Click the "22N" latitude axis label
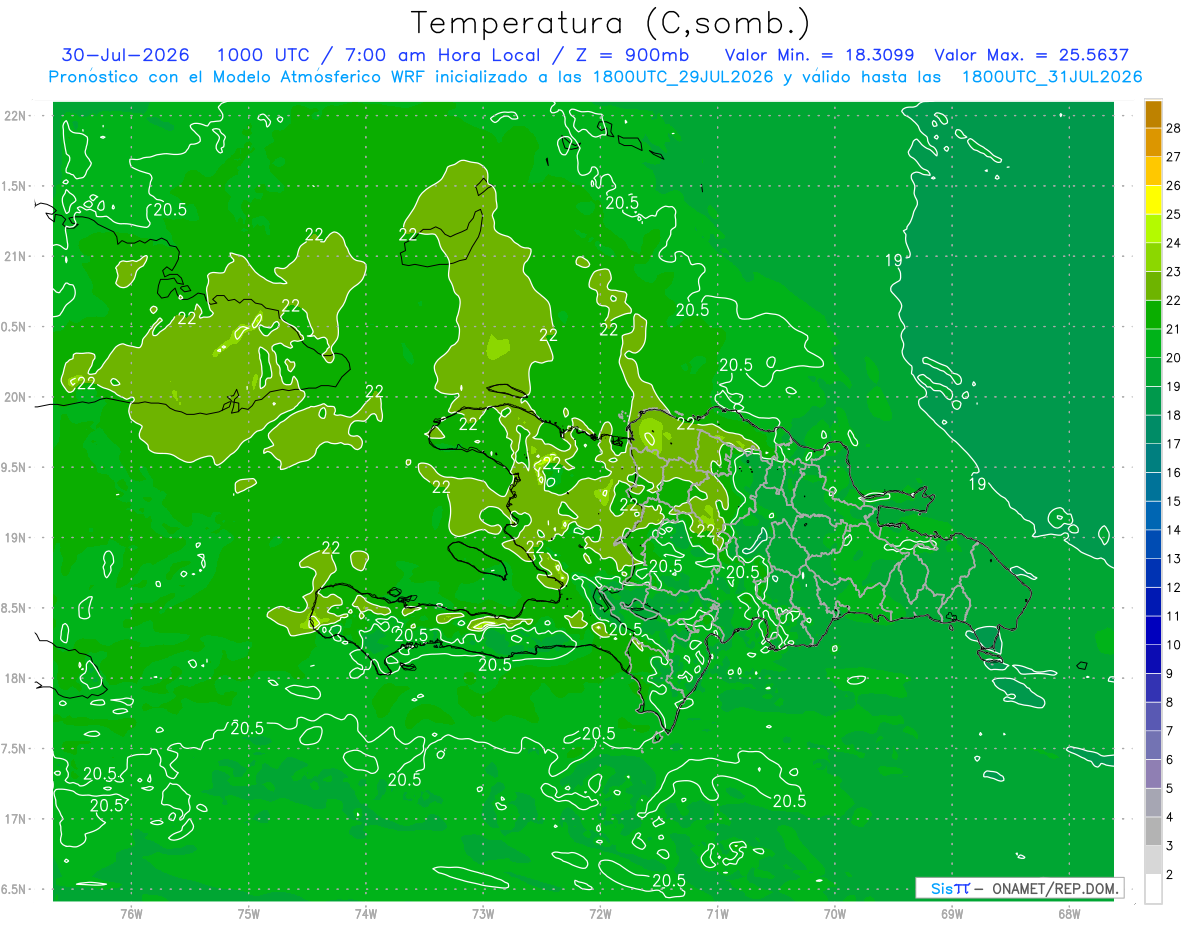This screenshot has width=1200, height=927. coord(16,116)
